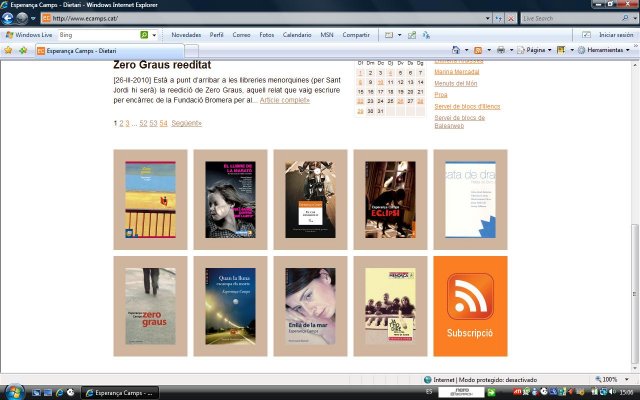The height and width of the screenshot is (400, 640).
Task: Click the Favorites star icon
Action: point(8,50)
